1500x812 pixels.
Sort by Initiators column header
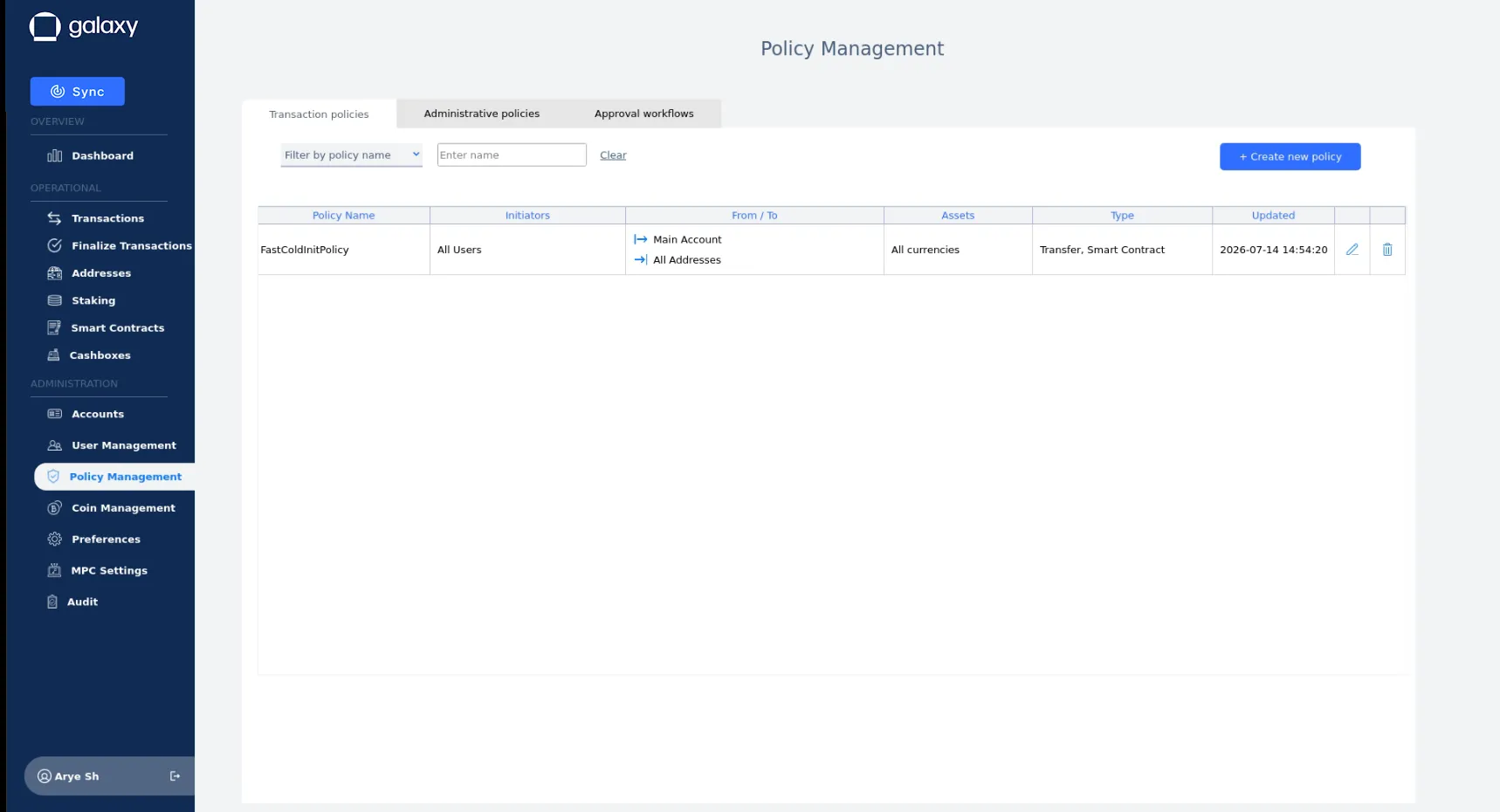[x=527, y=216]
